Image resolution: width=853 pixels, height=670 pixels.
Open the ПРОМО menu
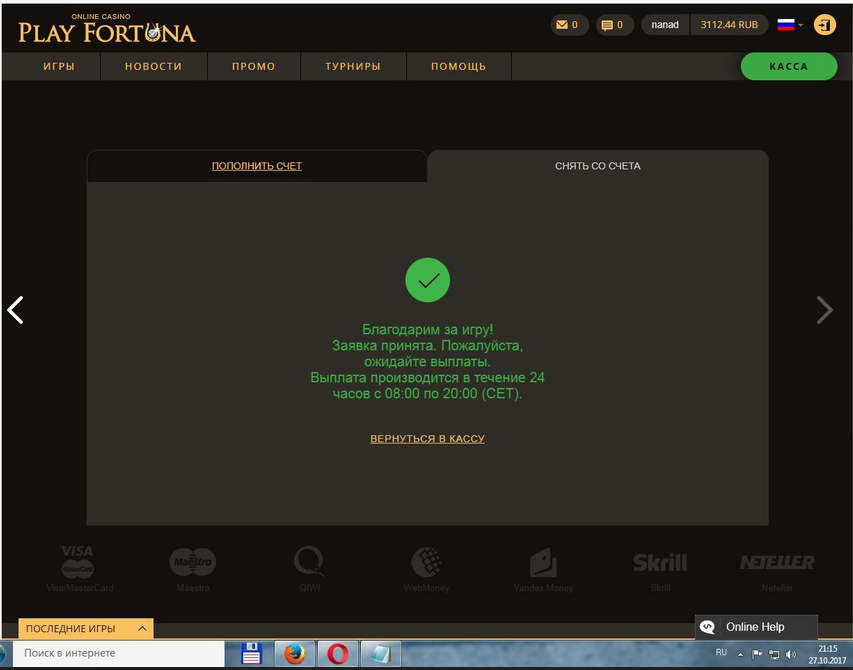[x=254, y=66]
